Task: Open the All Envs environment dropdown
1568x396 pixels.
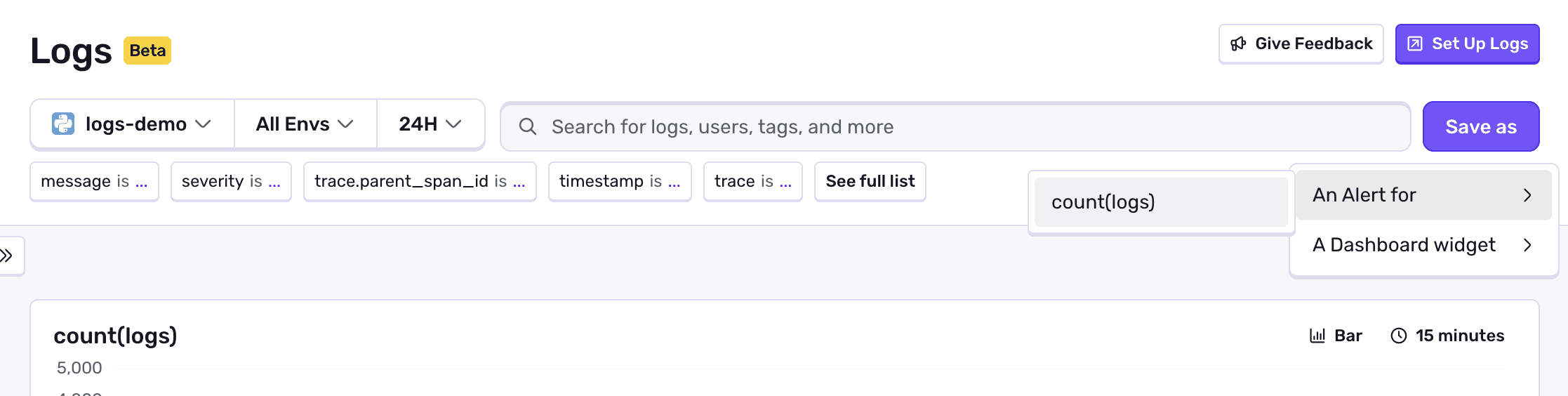Action: click(x=305, y=124)
